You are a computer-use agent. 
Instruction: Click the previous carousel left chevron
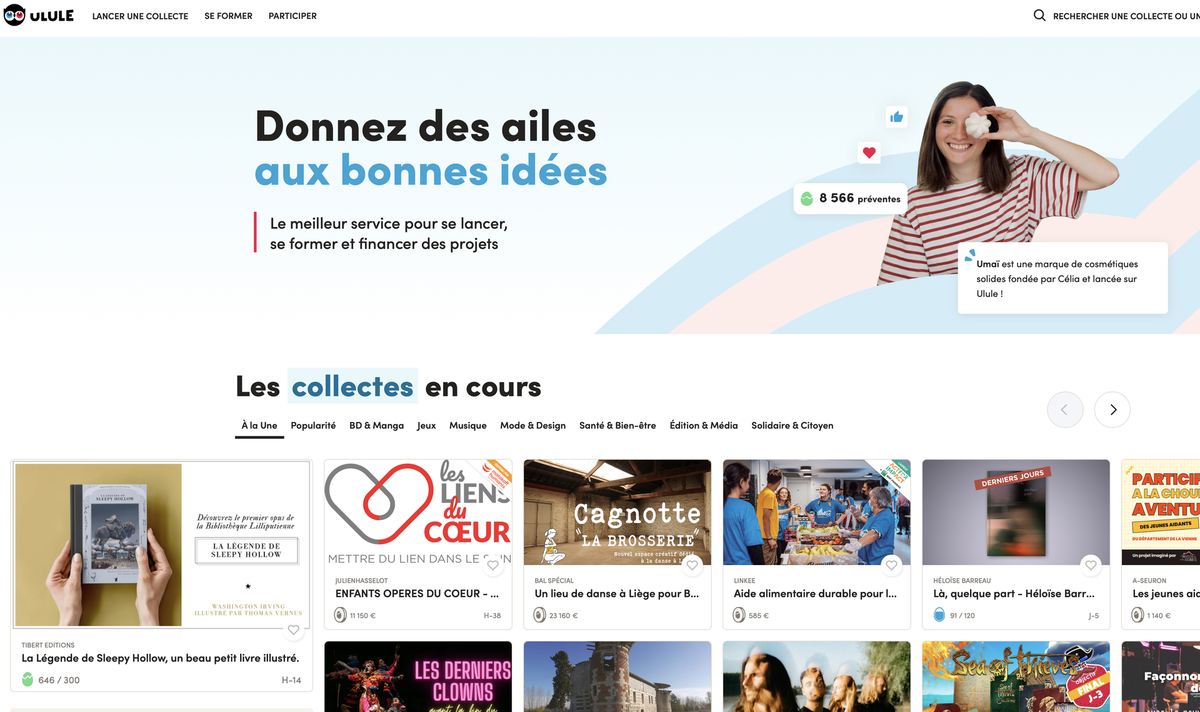click(x=1065, y=409)
